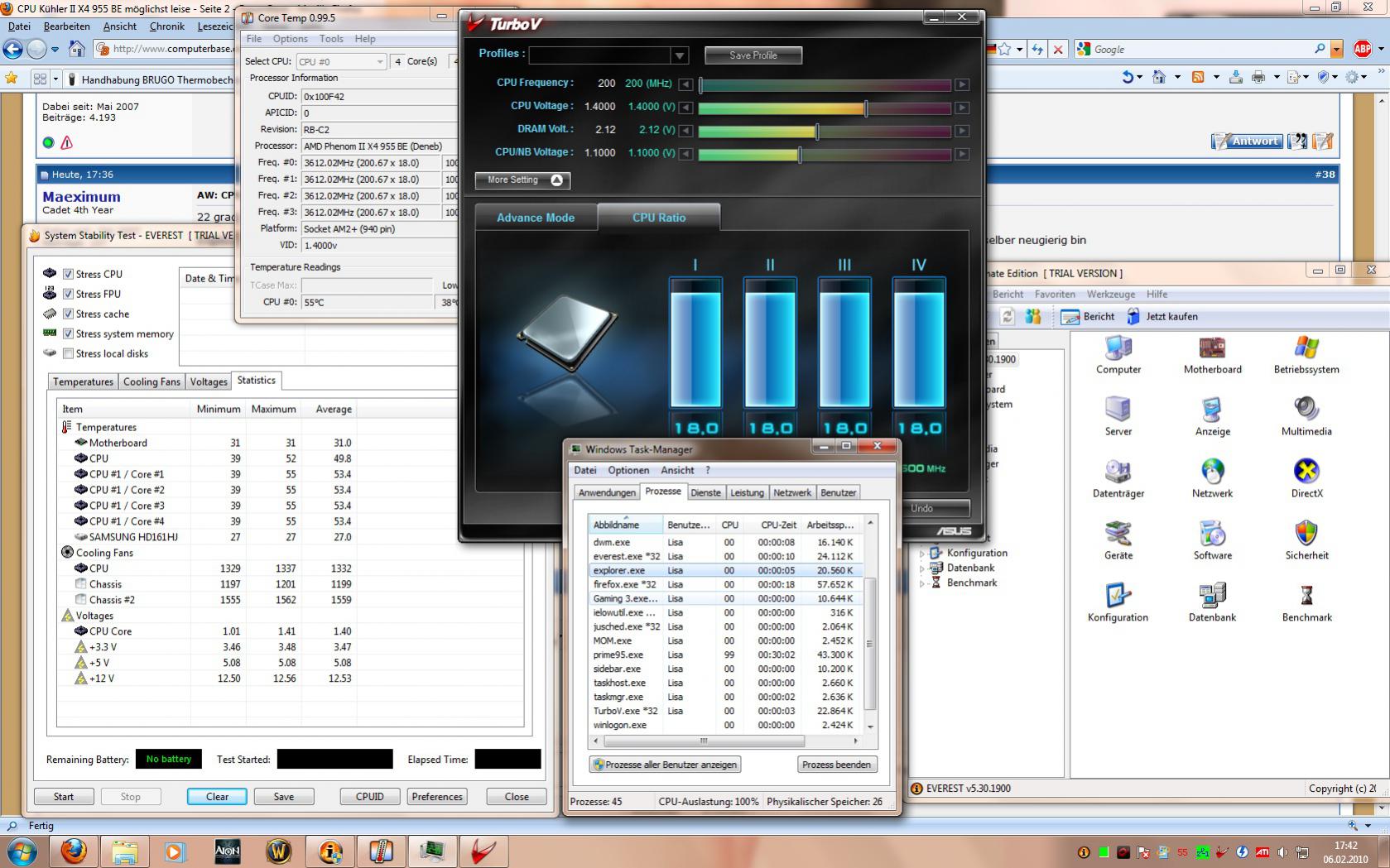
Task: Open the large Konfiguration icon in EVEREST's icon pane
Action: click(1118, 602)
